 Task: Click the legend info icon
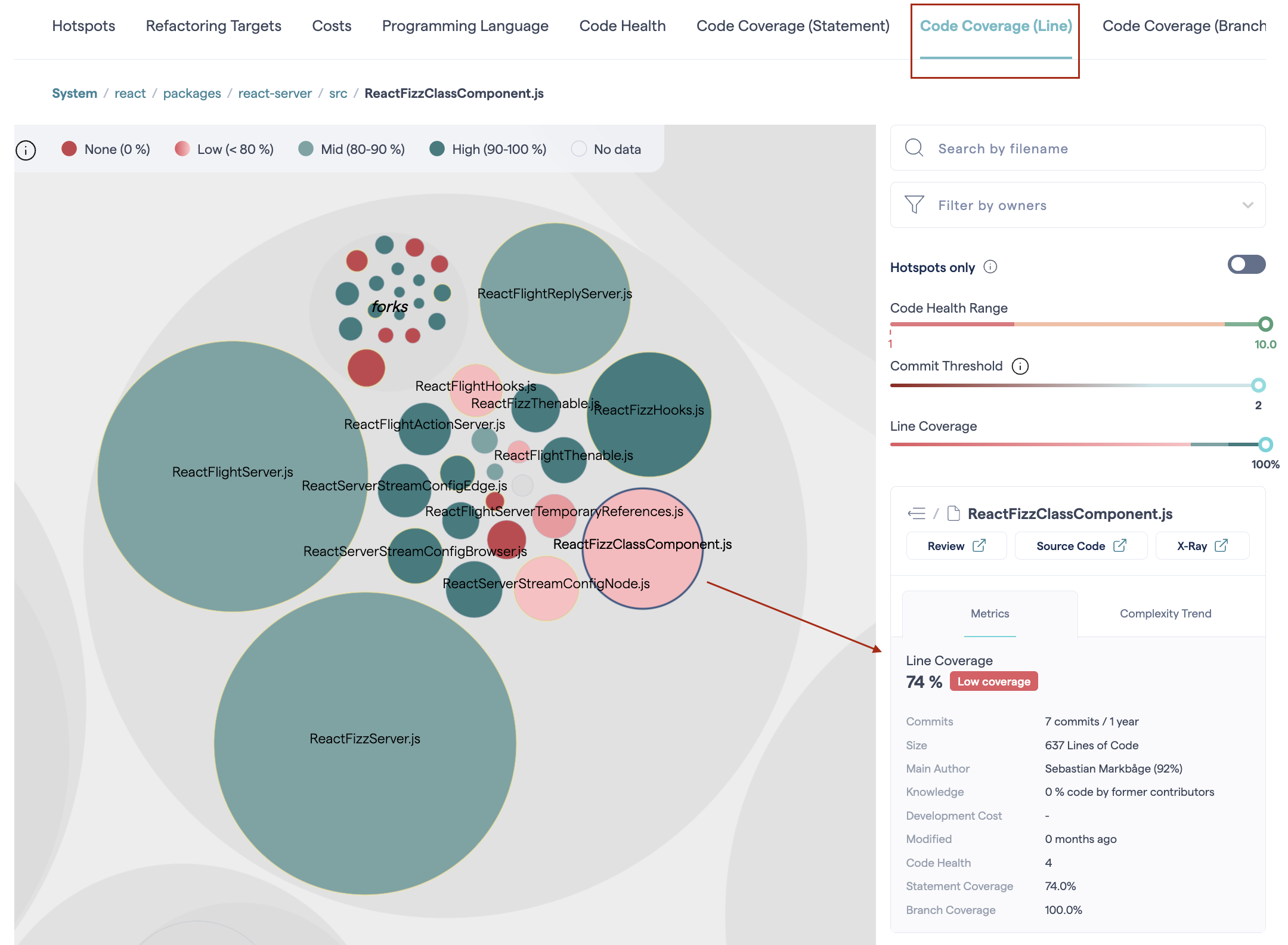(26, 150)
